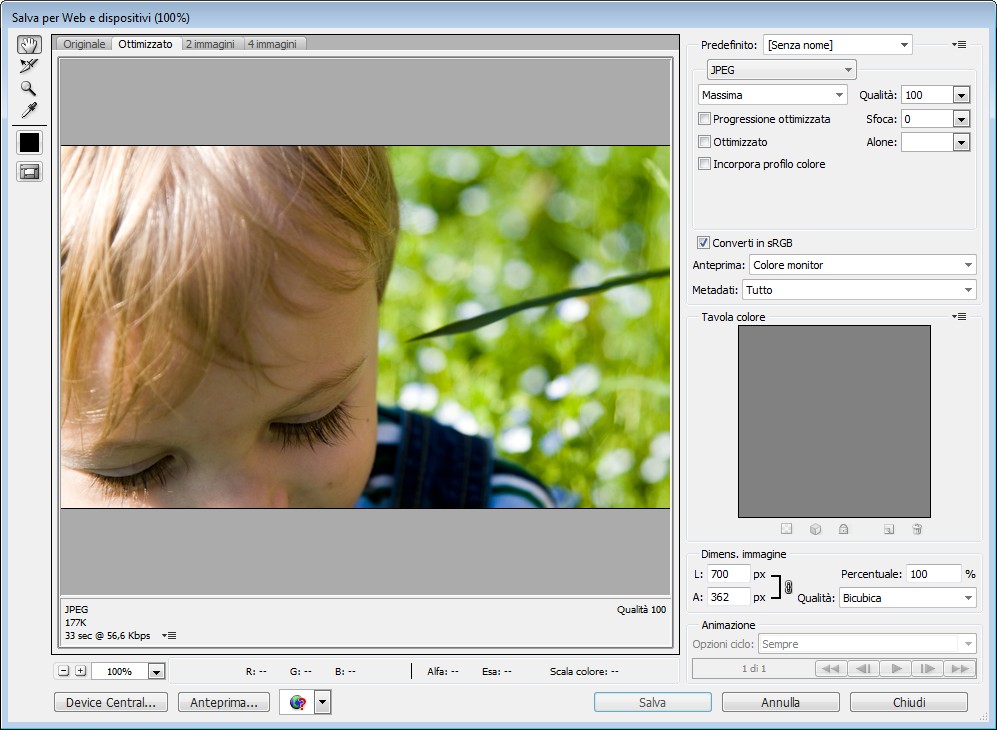Image resolution: width=997 pixels, height=730 pixels.
Task: Go to first animation frame
Action: click(x=830, y=668)
